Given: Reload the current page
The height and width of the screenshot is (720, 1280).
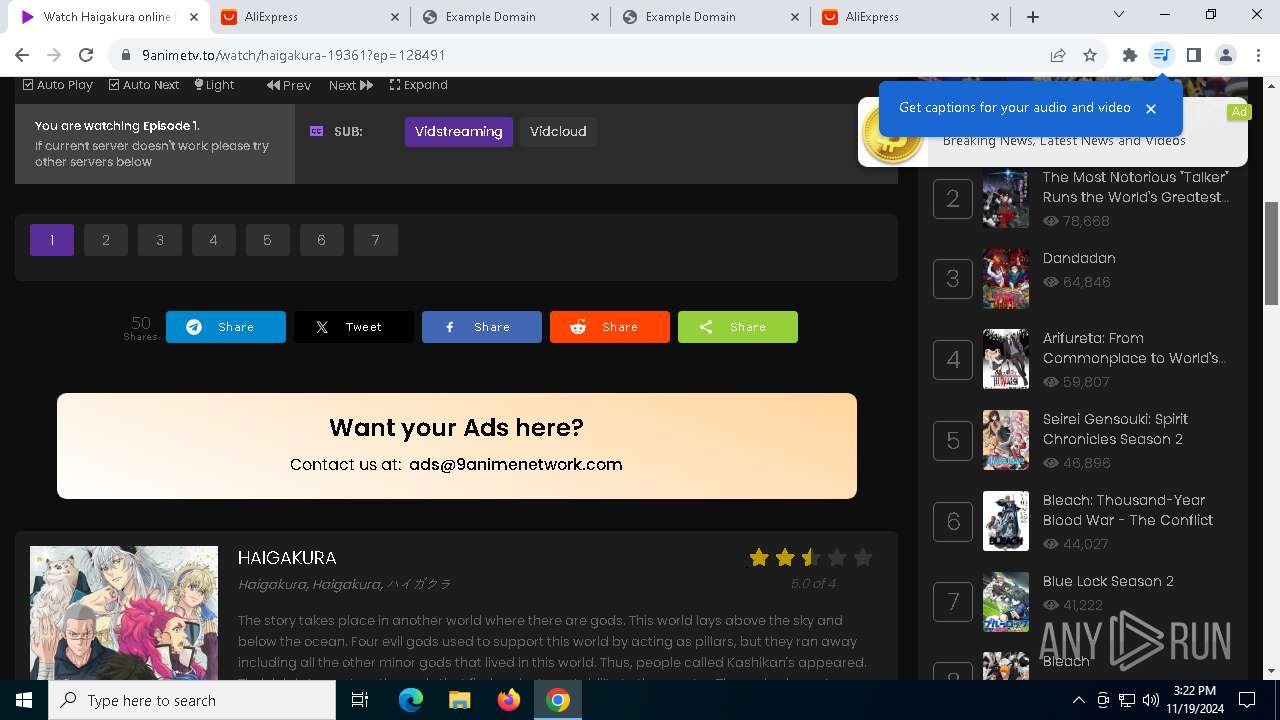Looking at the screenshot, I should pos(86,56).
